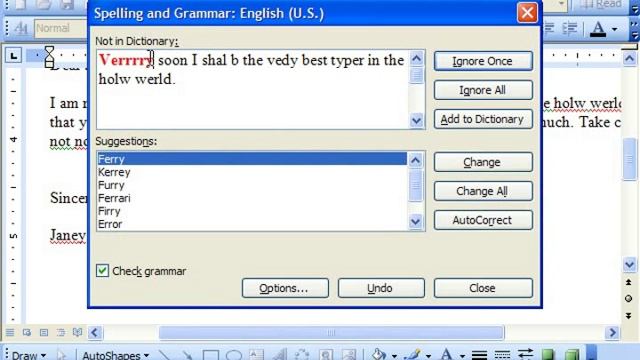Open 3-D Style options
This screenshot has height=360, width=640.
pyautogui.click(x=572, y=354)
